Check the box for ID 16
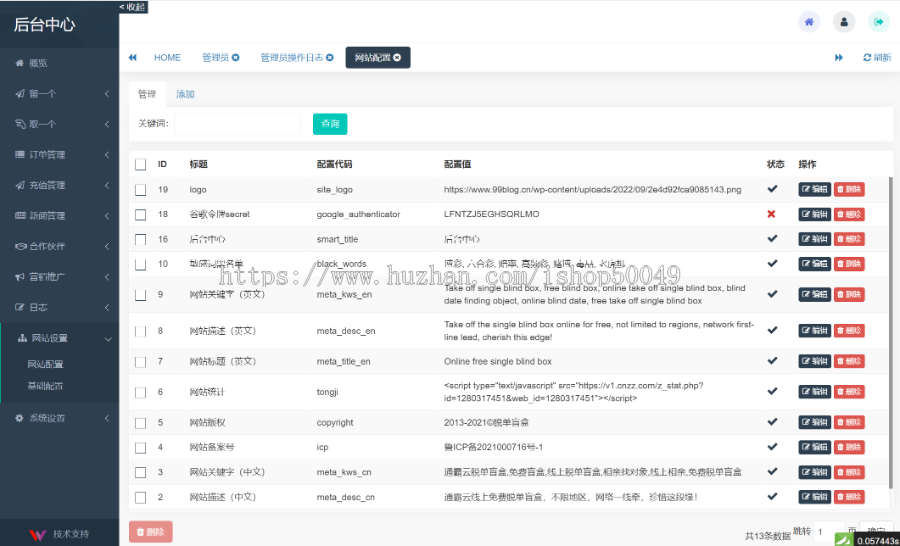This screenshot has width=900, height=546. click(x=141, y=239)
